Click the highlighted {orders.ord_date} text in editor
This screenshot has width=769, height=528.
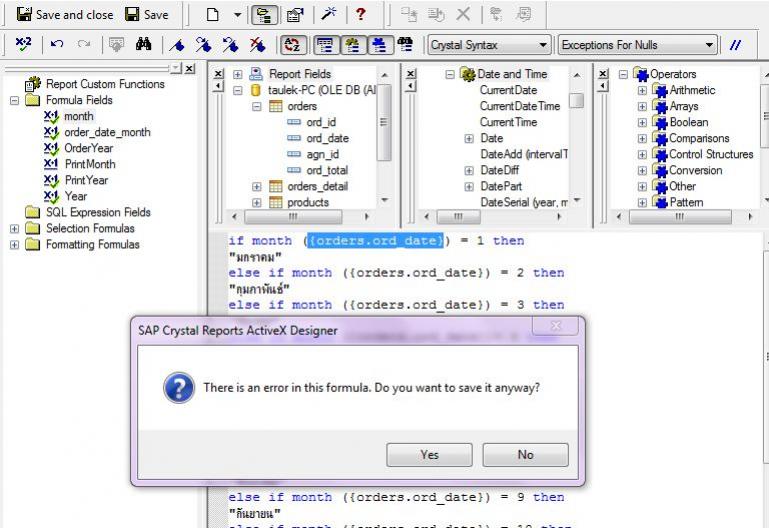[375, 241]
